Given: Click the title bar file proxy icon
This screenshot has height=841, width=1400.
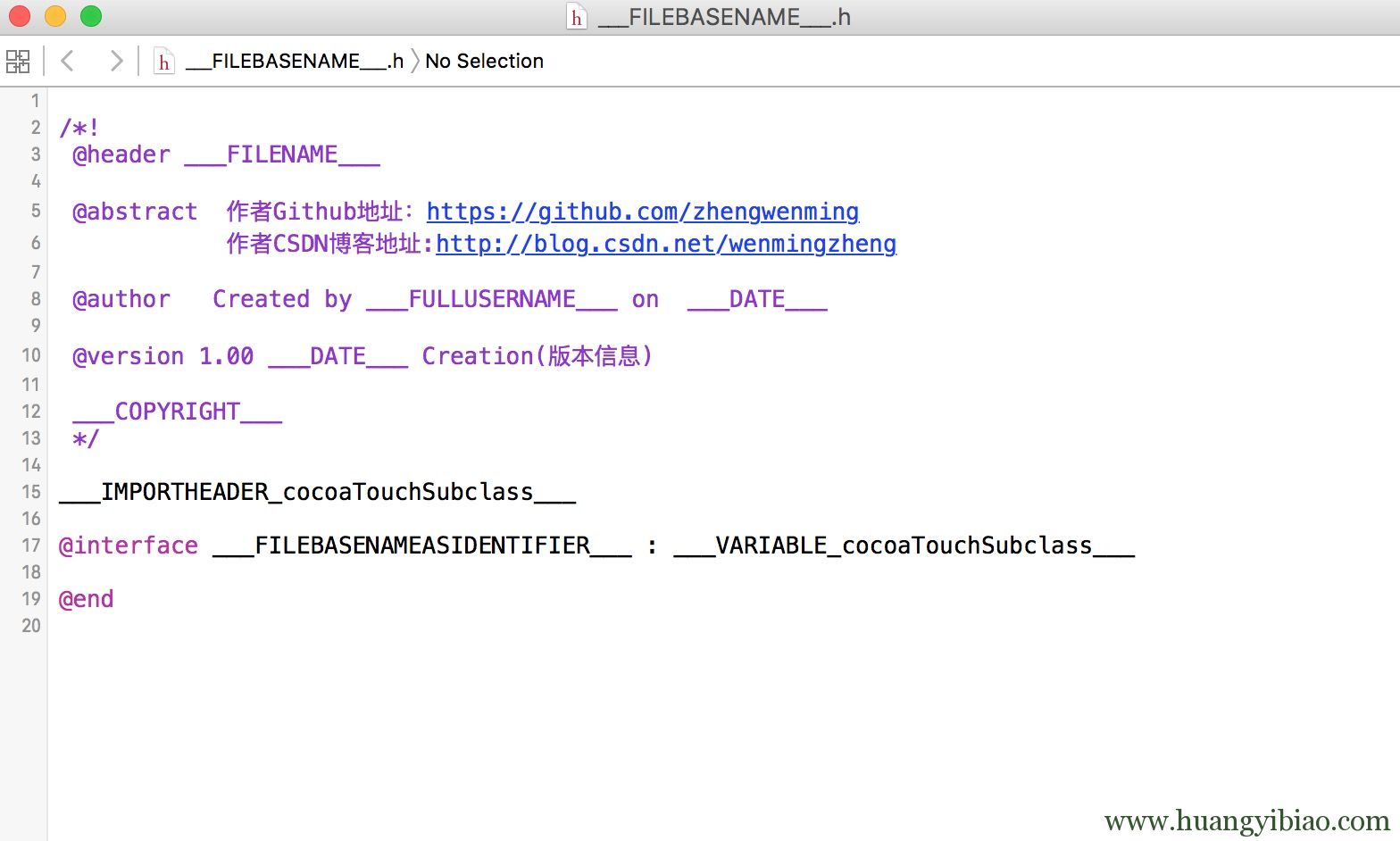Looking at the screenshot, I should coord(577,17).
